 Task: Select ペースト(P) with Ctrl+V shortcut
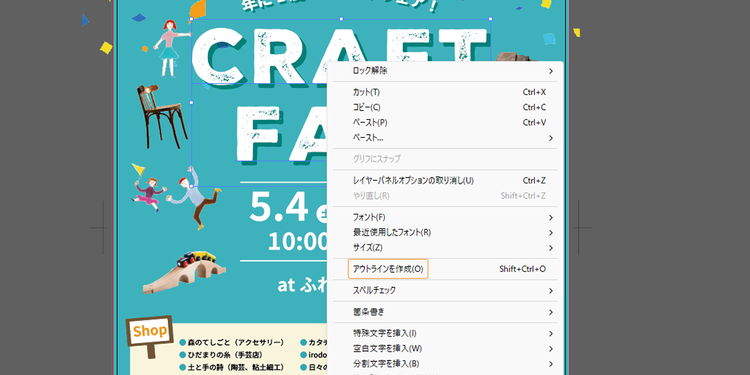pos(445,122)
